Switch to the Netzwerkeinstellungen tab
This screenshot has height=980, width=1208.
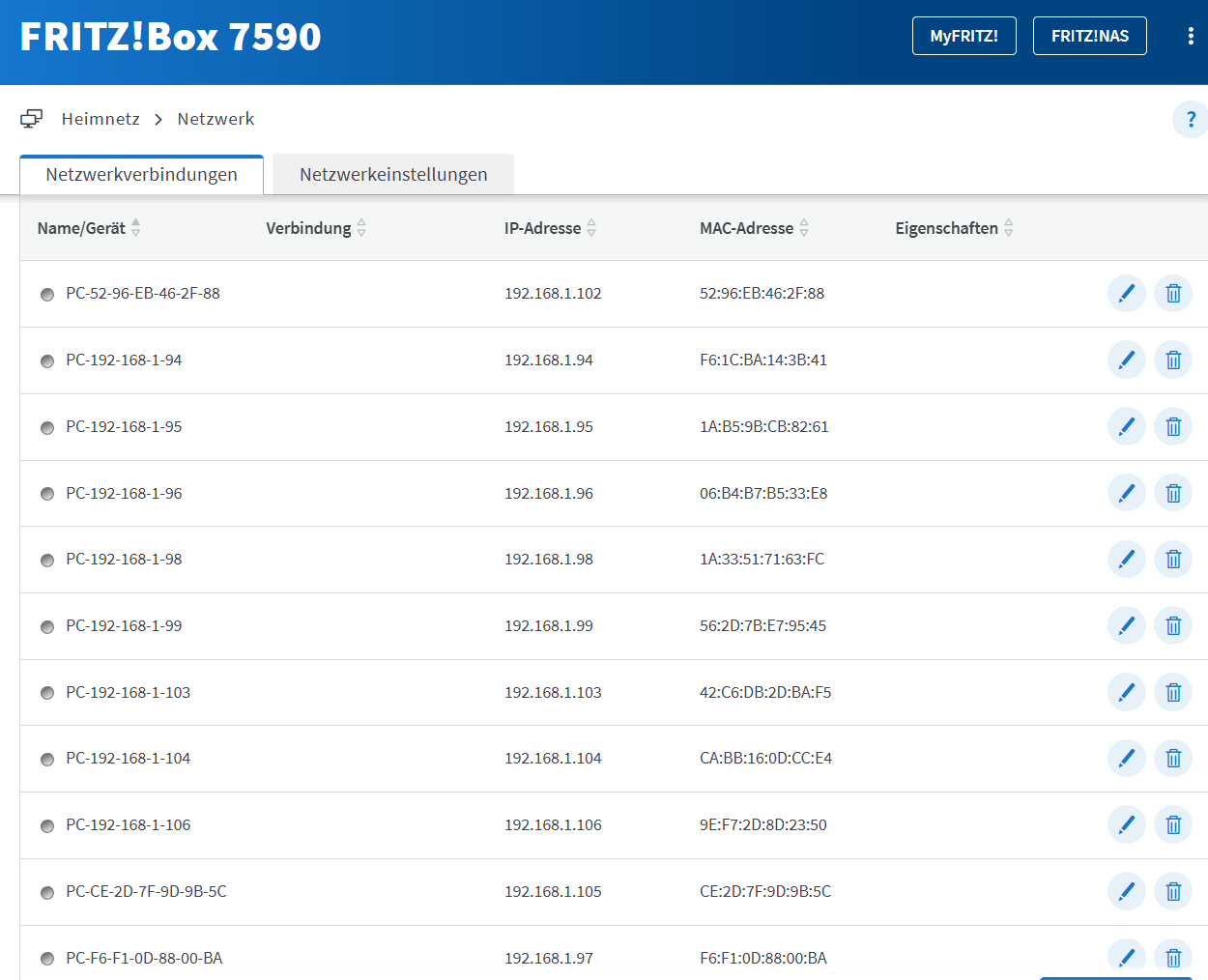[393, 175]
